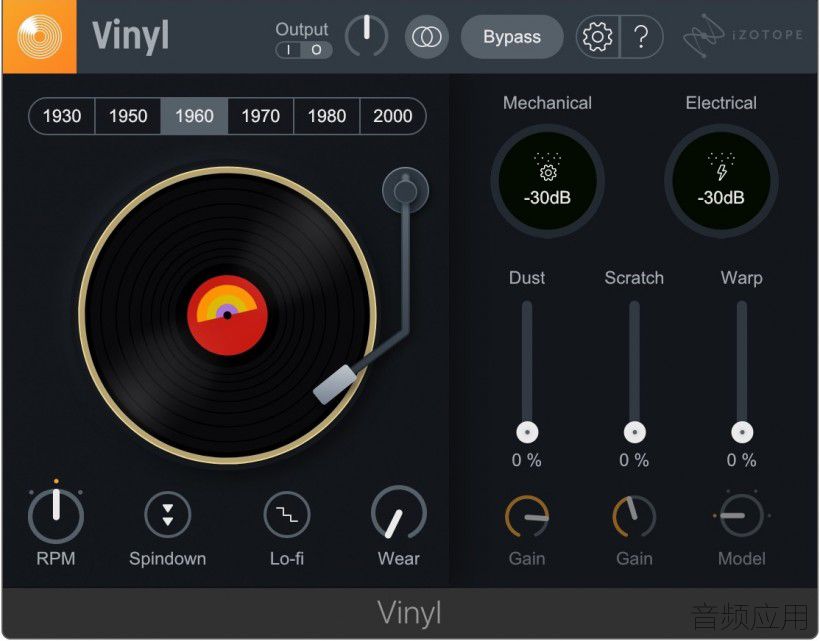
Task: Click the Vinyl title in the header
Action: coord(131,37)
